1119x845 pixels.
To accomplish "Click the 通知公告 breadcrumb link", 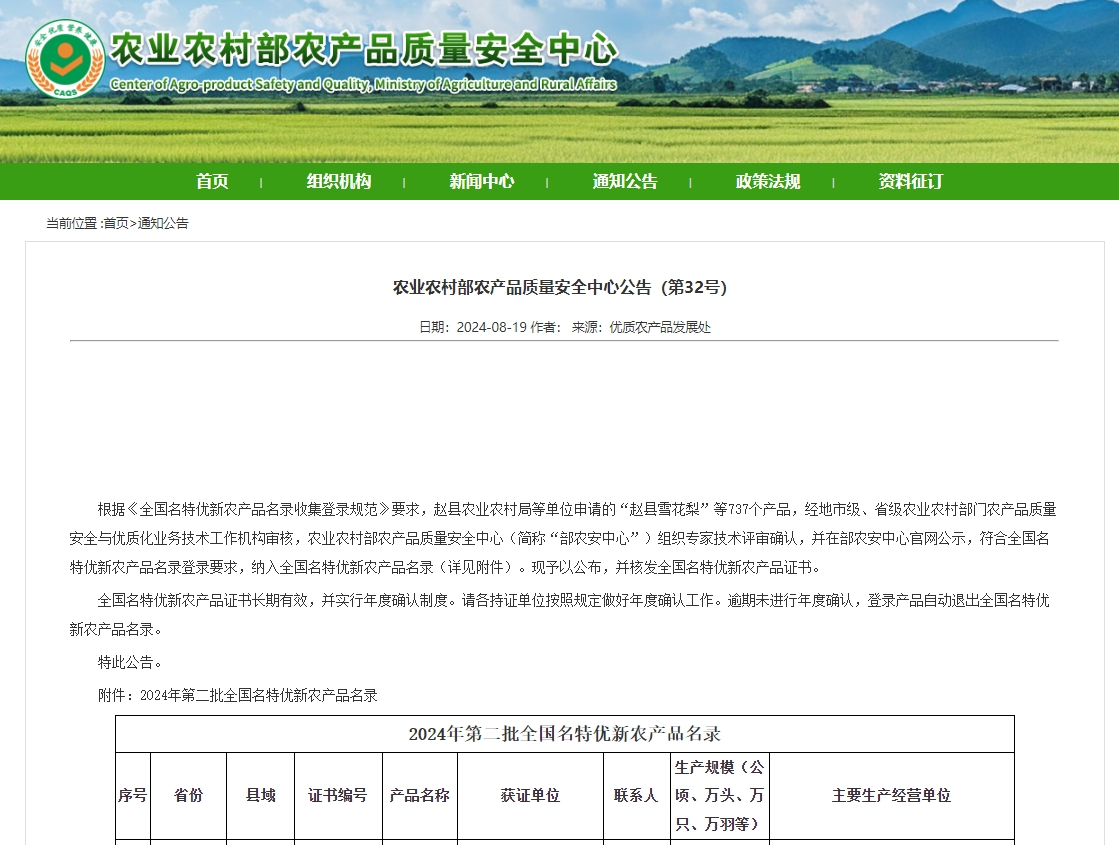I will pos(163,223).
